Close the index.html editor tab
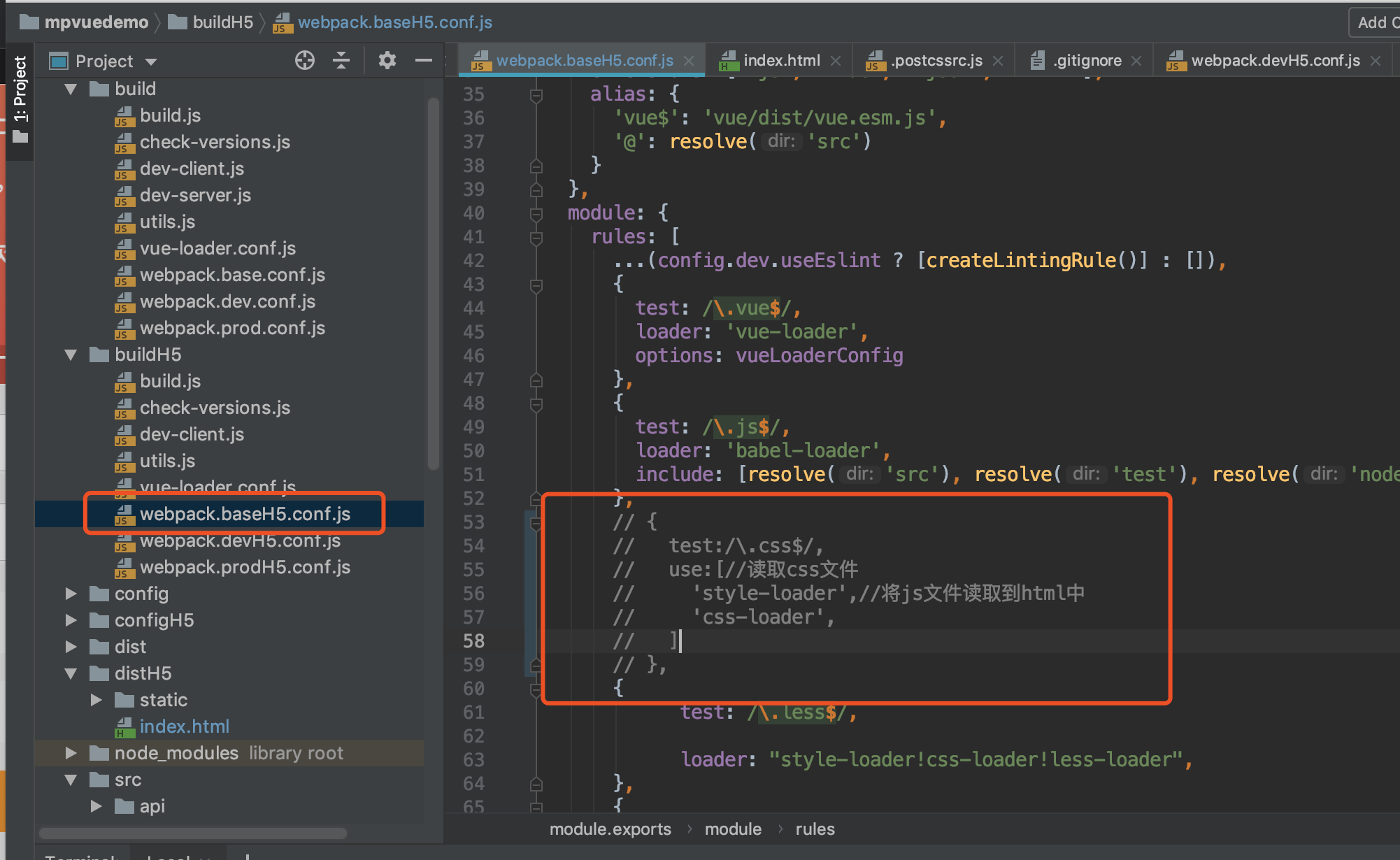 (x=836, y=61)
